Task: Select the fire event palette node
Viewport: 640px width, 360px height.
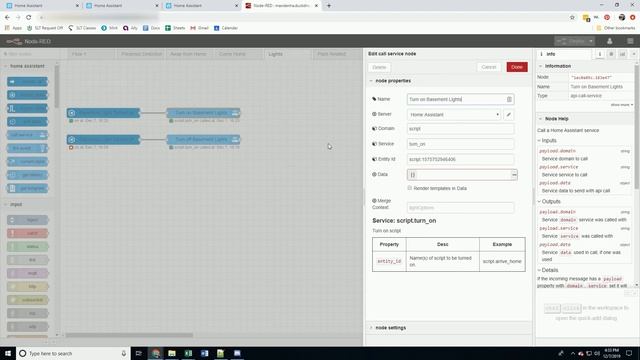Action: point(27,148)
